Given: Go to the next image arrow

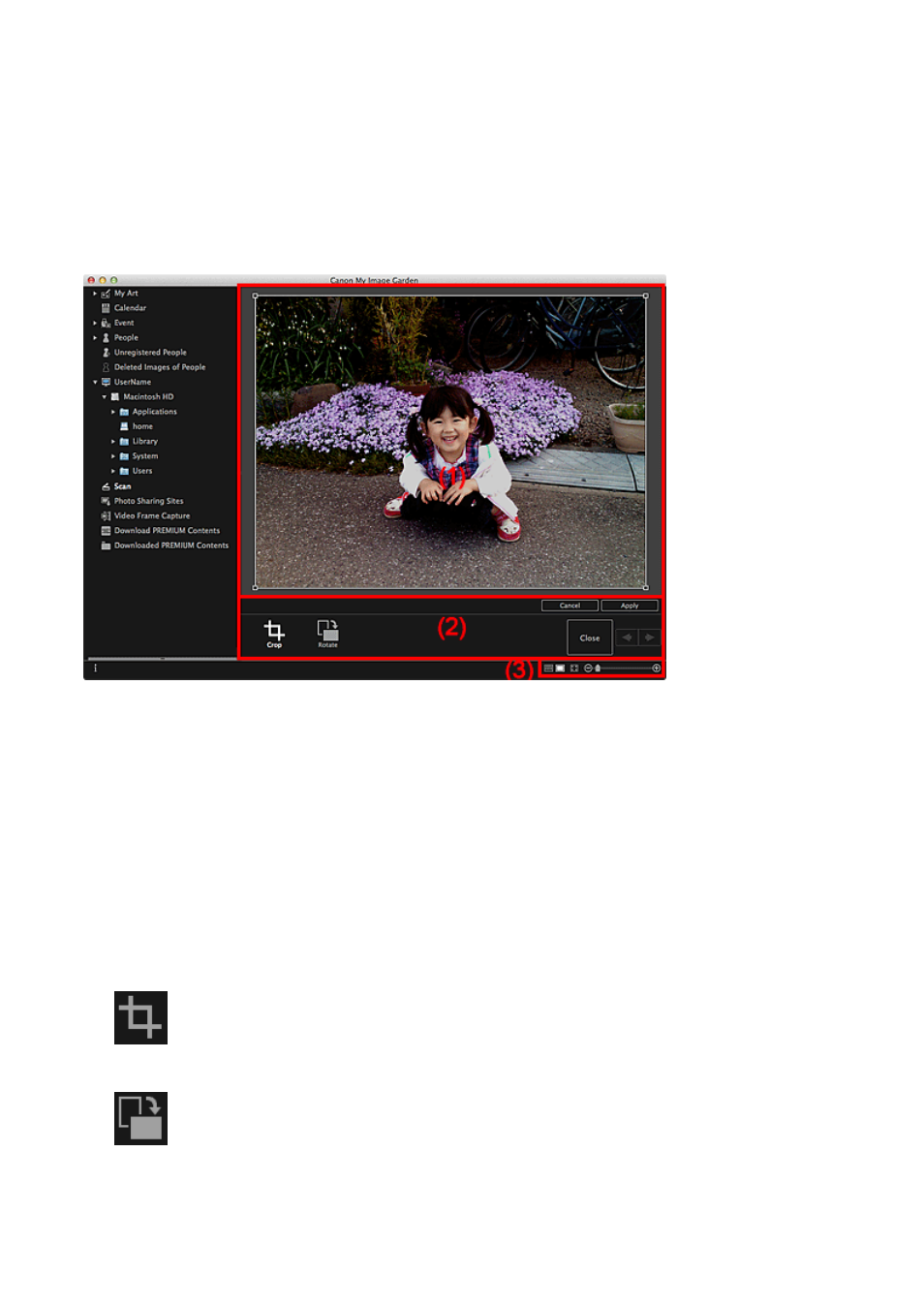Looking at the screenshot, I should (650, 638).
